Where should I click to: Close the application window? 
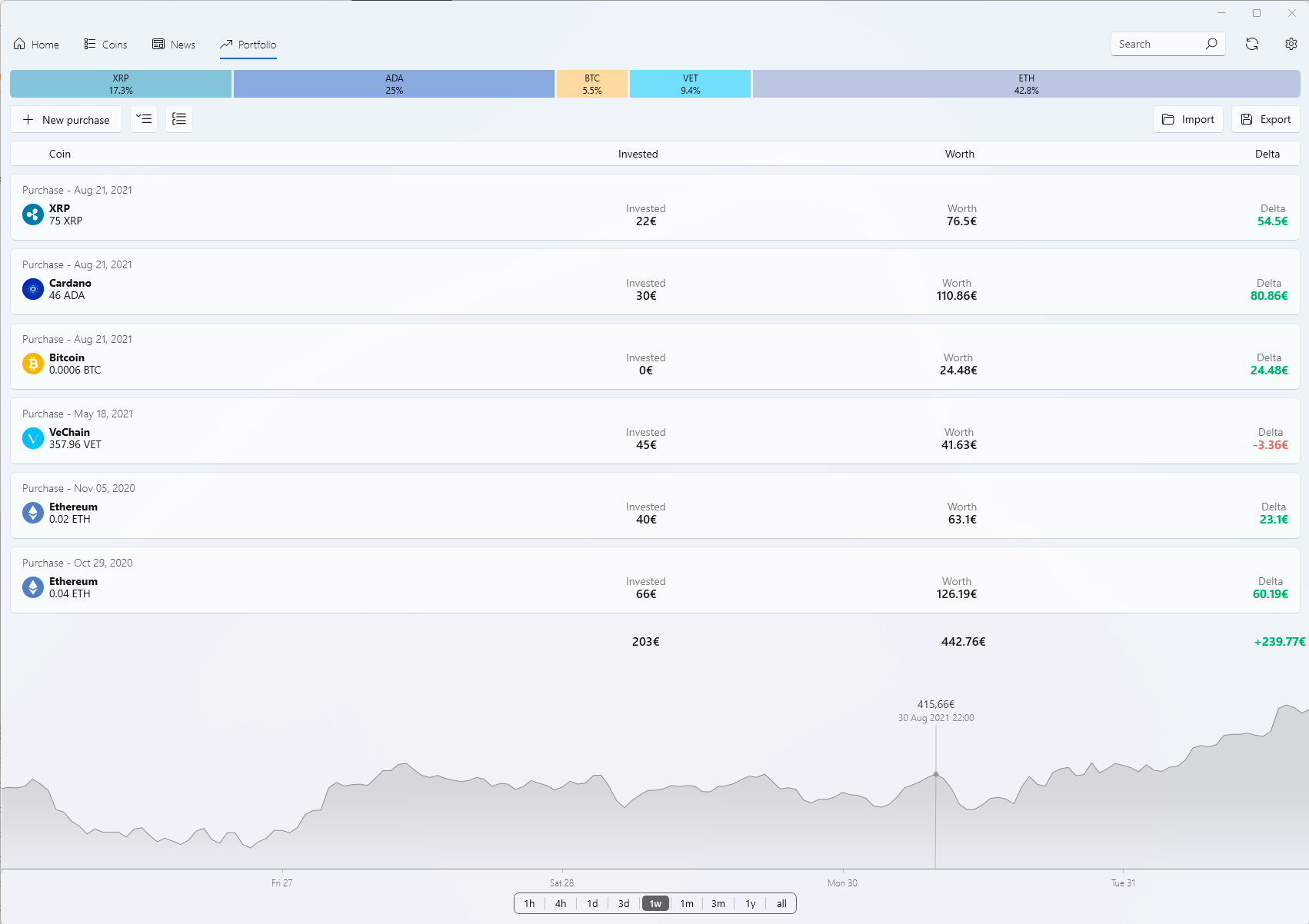(1292, 13)
